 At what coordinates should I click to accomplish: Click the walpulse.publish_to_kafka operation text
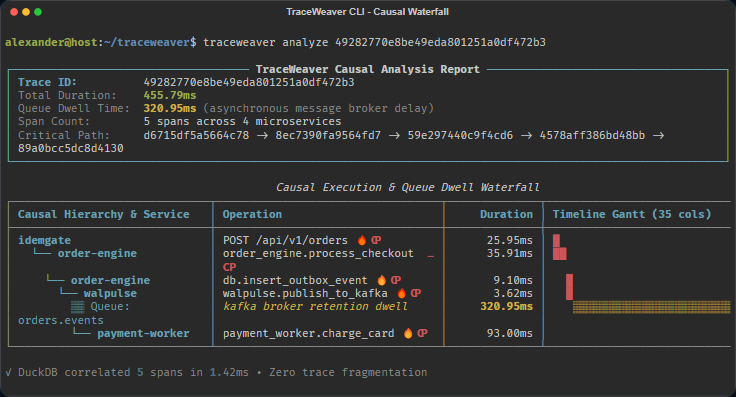point(305,293)
